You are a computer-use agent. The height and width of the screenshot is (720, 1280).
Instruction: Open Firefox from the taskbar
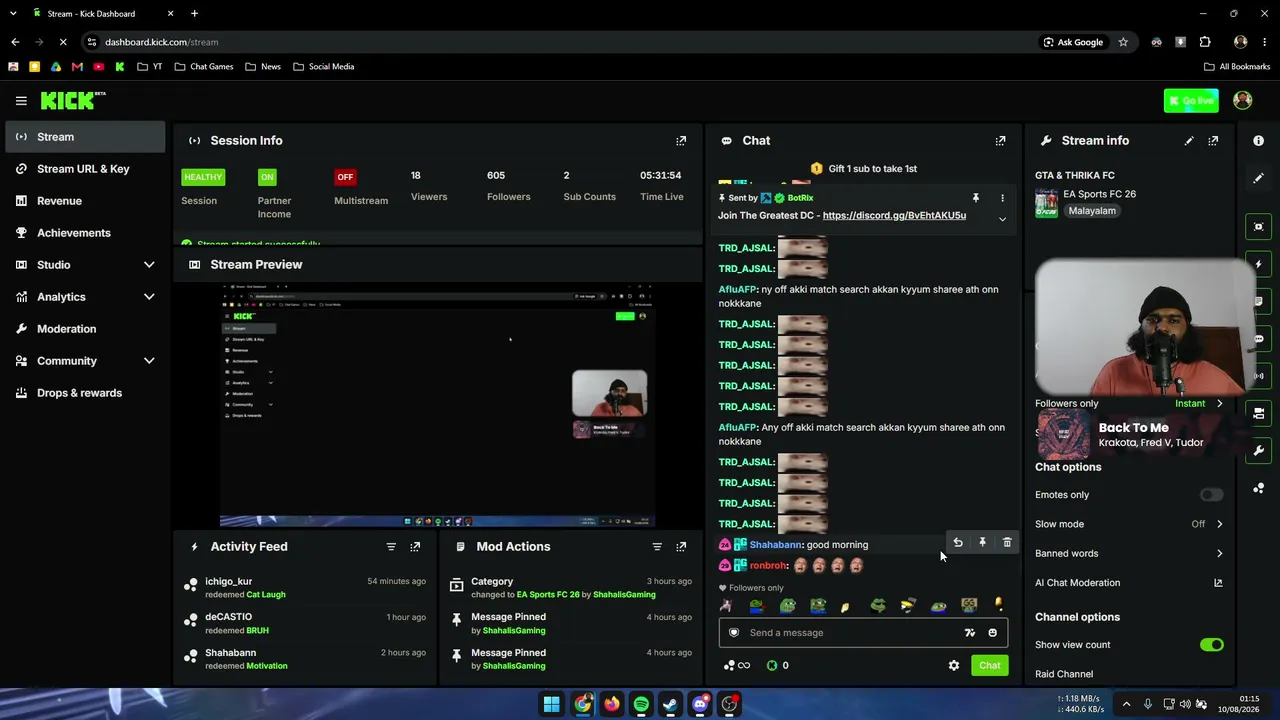611,704
